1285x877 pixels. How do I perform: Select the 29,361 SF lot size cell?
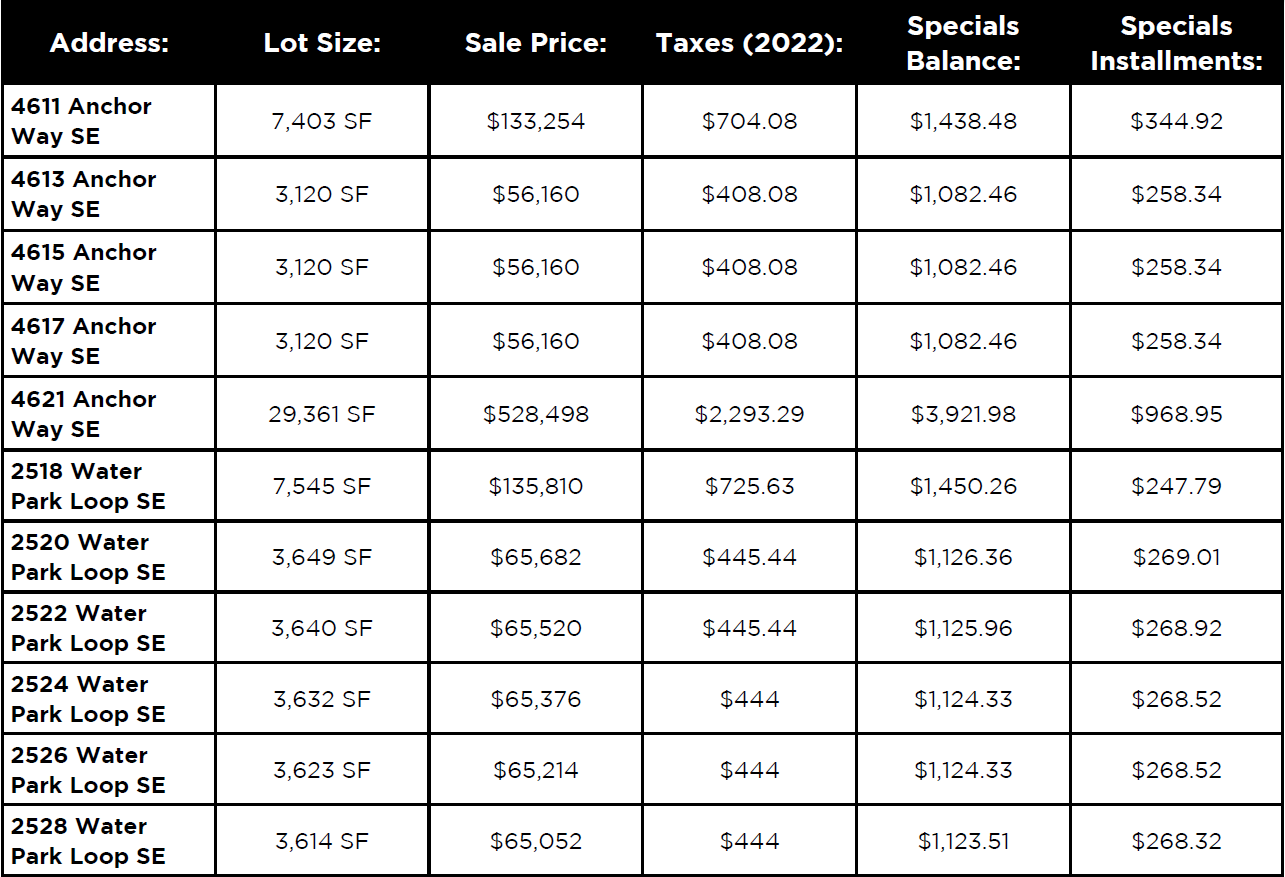click(322, 414)
